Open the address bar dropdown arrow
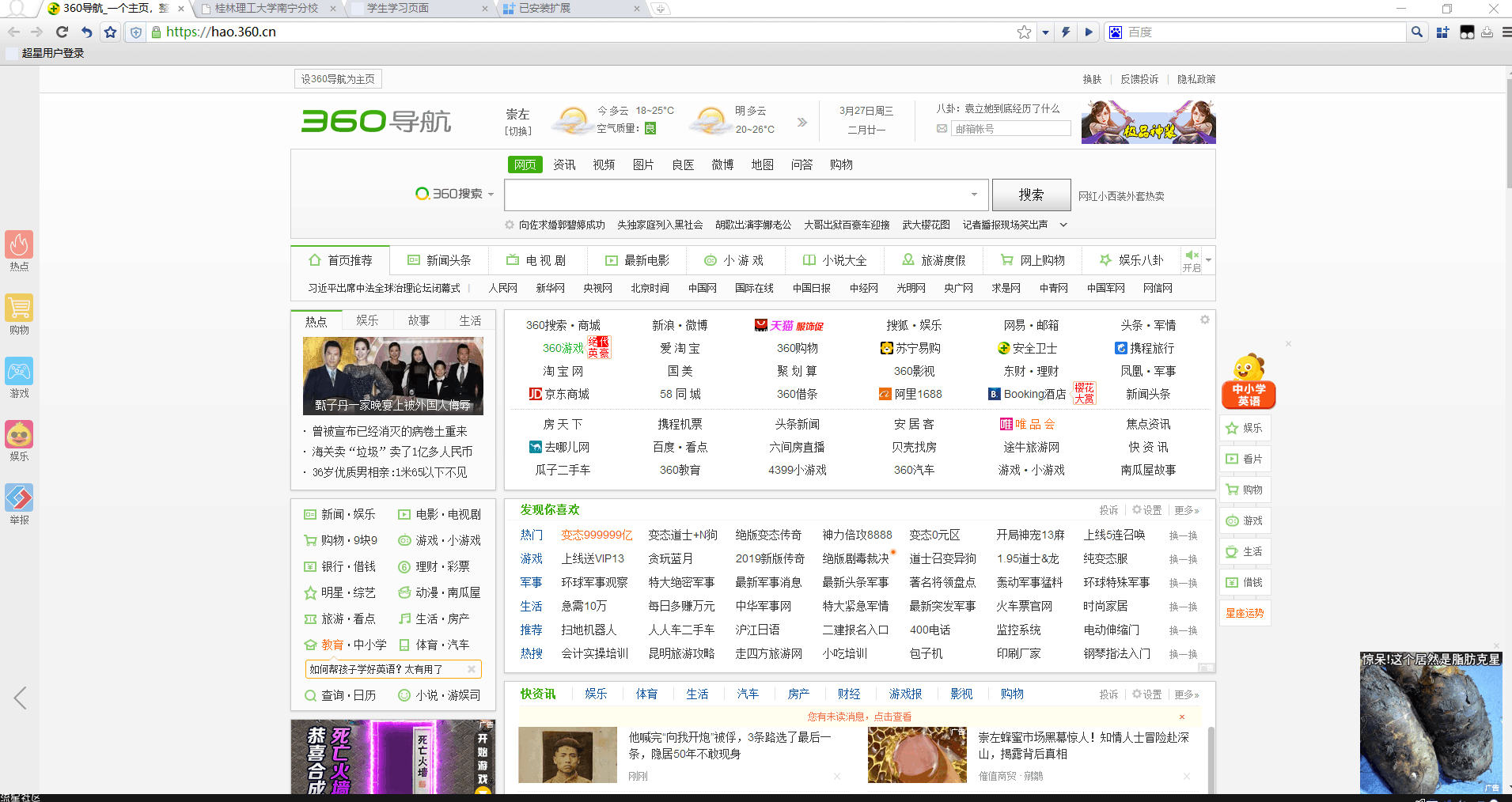 (1045, 32)
